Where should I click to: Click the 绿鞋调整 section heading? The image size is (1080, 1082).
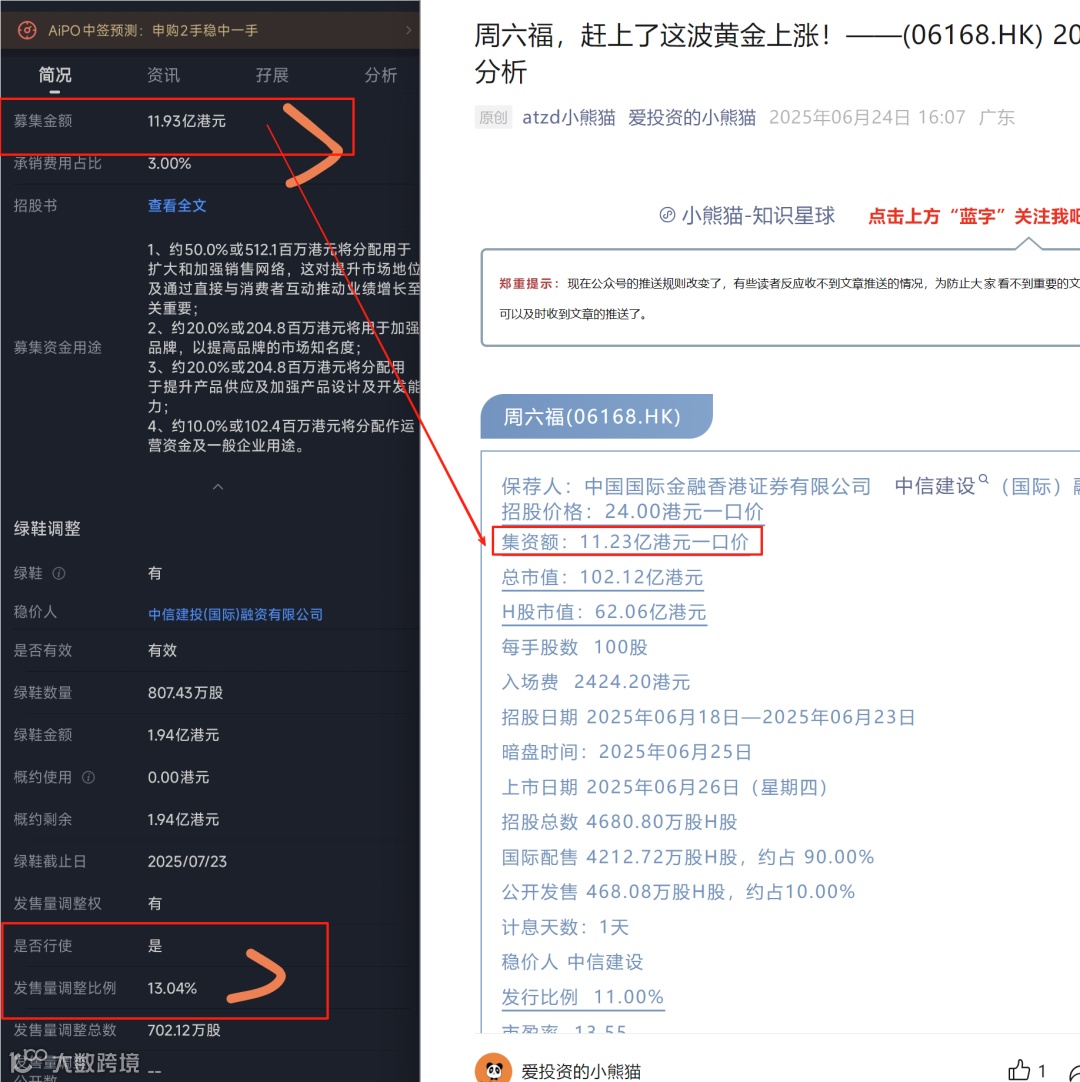pos(47,529)
